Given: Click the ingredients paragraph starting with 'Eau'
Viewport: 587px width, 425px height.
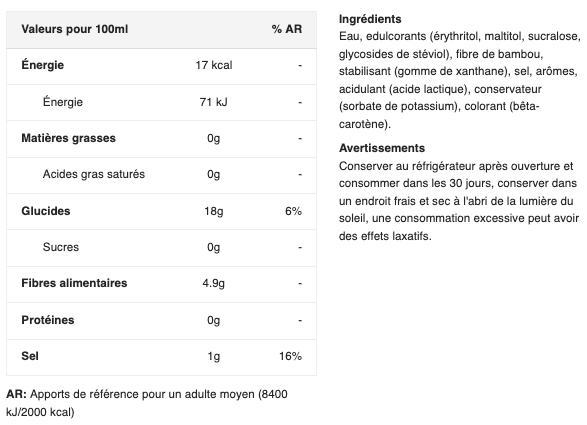Looking at the screenshot, I should (460, 80).
